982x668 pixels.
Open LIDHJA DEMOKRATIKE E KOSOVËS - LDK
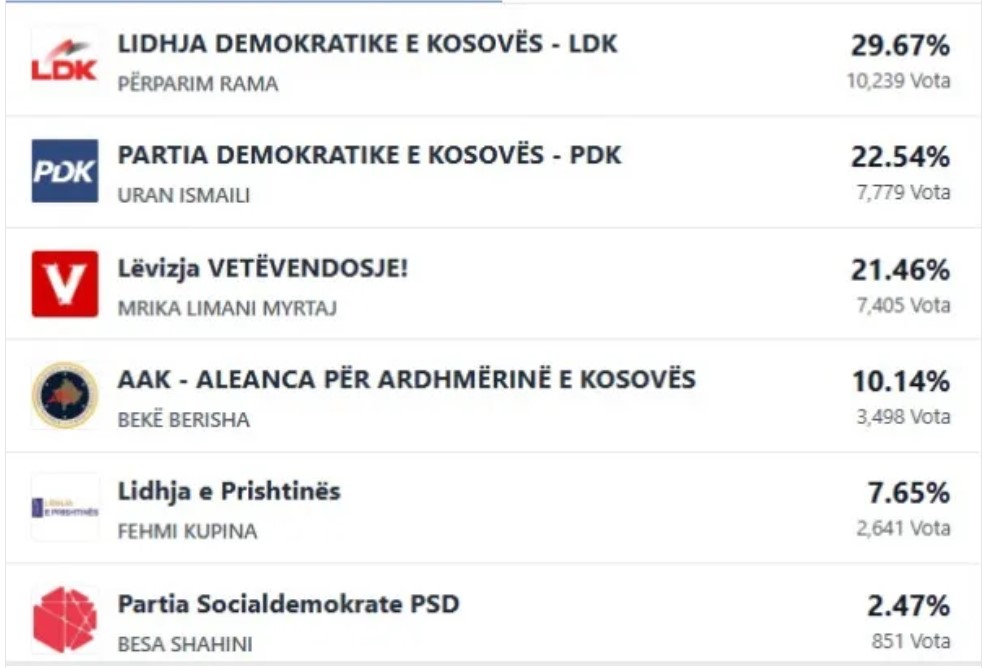367,44
